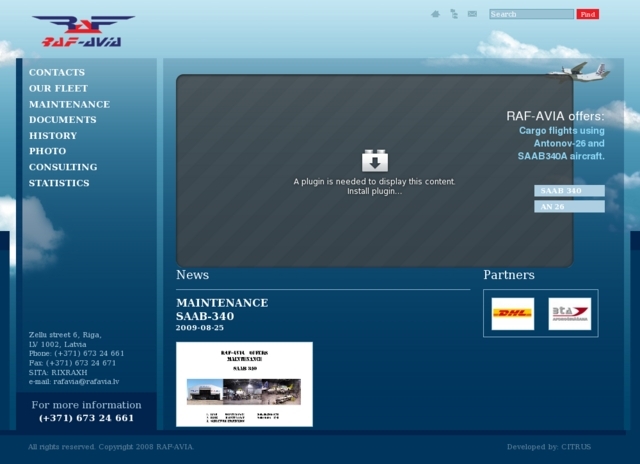Click the RAF-AVIA offers heading
Viewport: 640px width, 464px height.
[x=555, y=116]
